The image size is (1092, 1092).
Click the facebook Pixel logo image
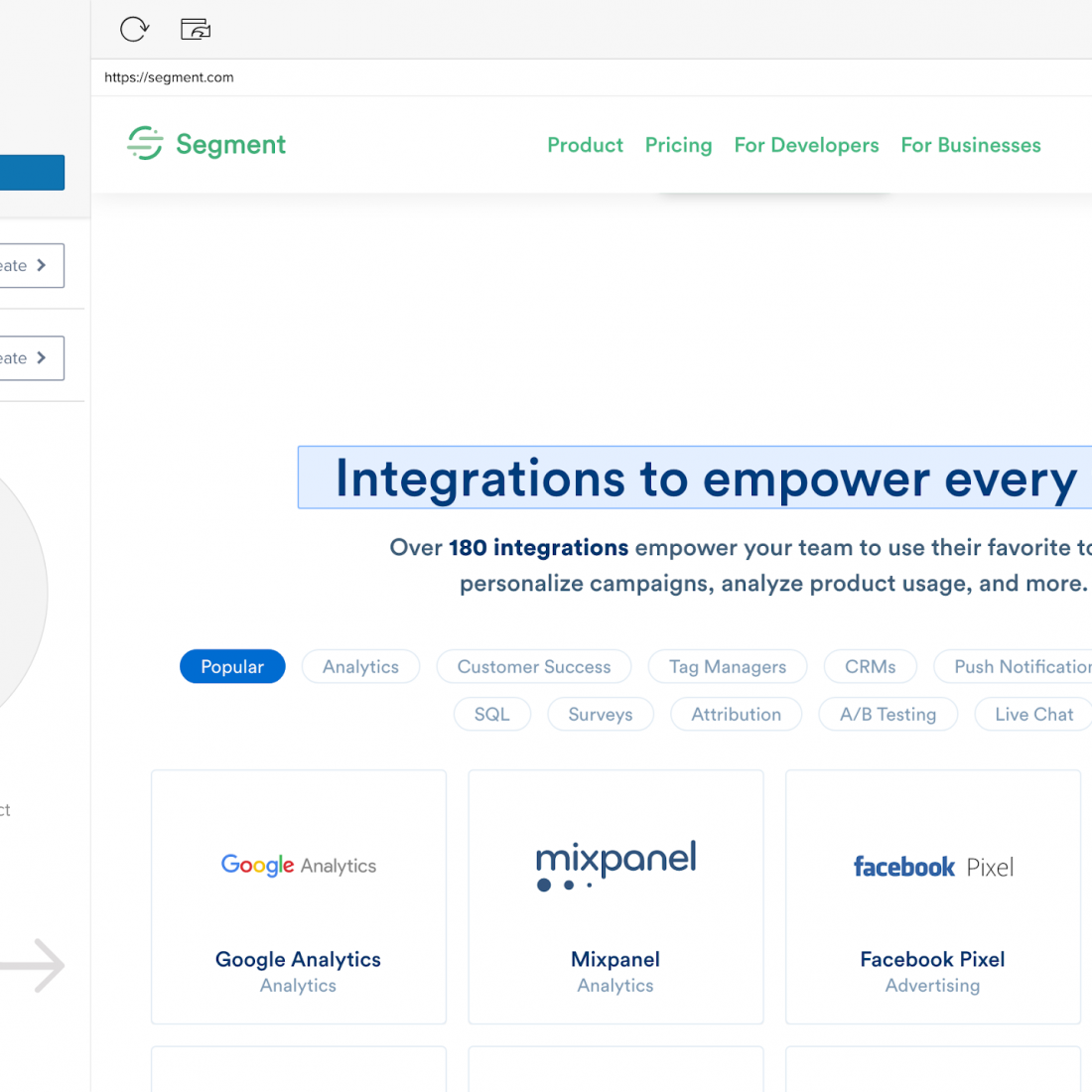pyautogui.click(x=933, y=867)
